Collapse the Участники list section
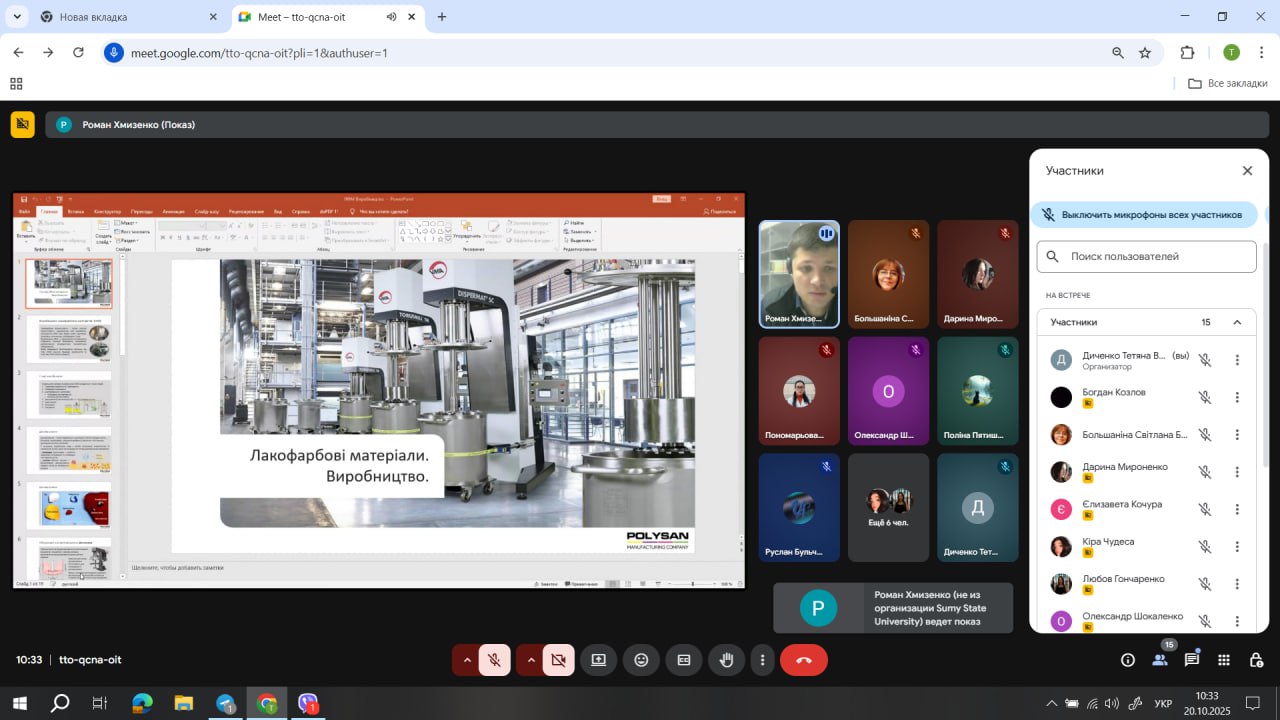This screenshot has width=1280, height=720. 1237,322
